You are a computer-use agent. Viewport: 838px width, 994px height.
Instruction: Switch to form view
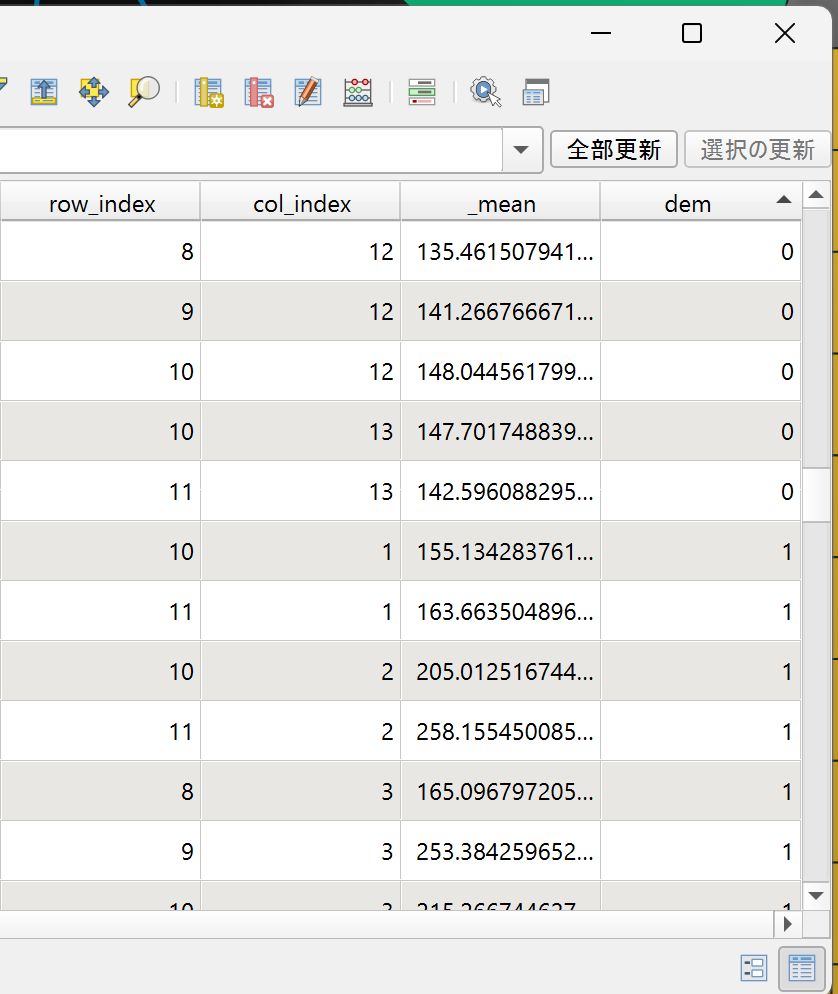click(754, 969)
